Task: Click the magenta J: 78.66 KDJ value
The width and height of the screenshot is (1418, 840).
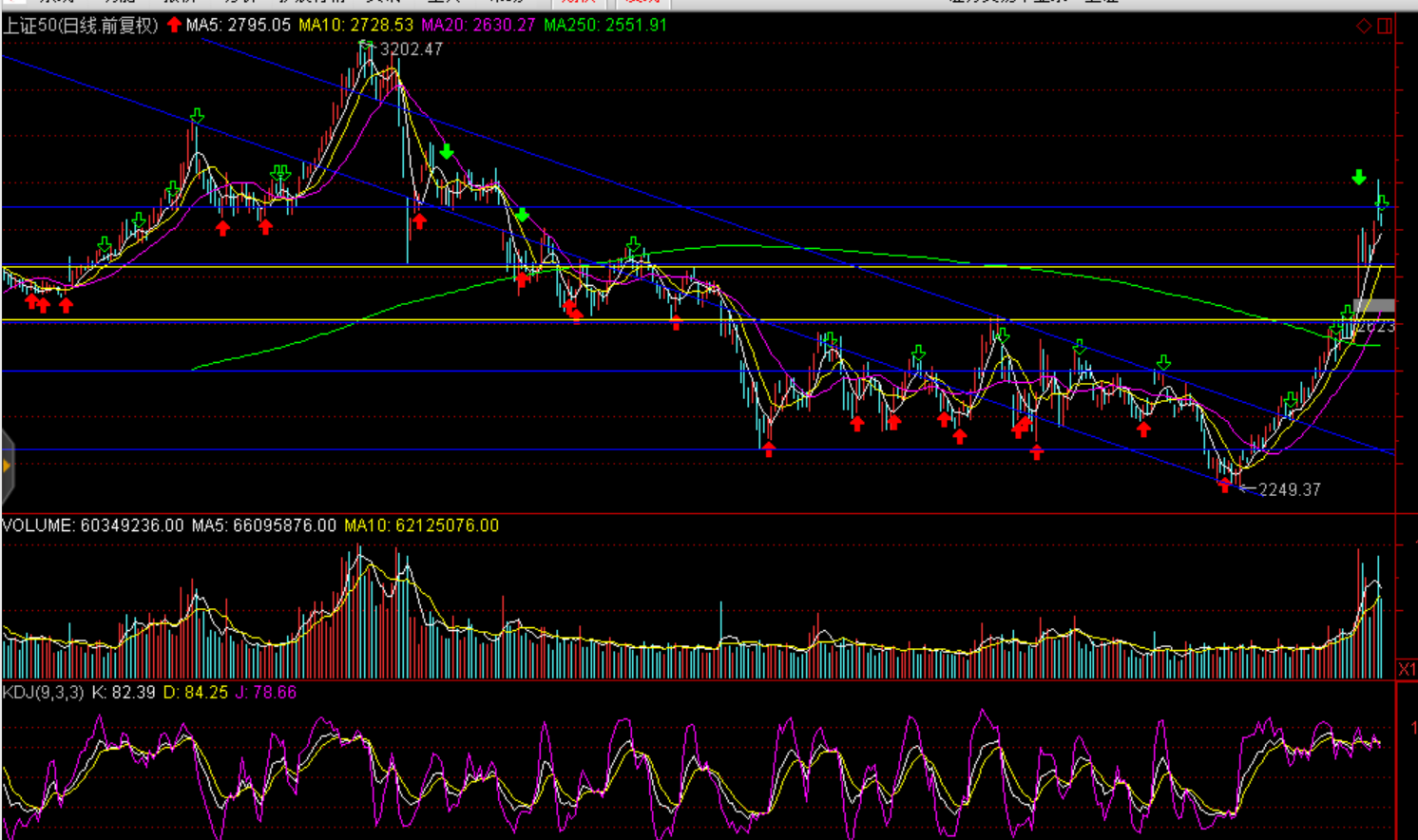Action: coord(266,693)
